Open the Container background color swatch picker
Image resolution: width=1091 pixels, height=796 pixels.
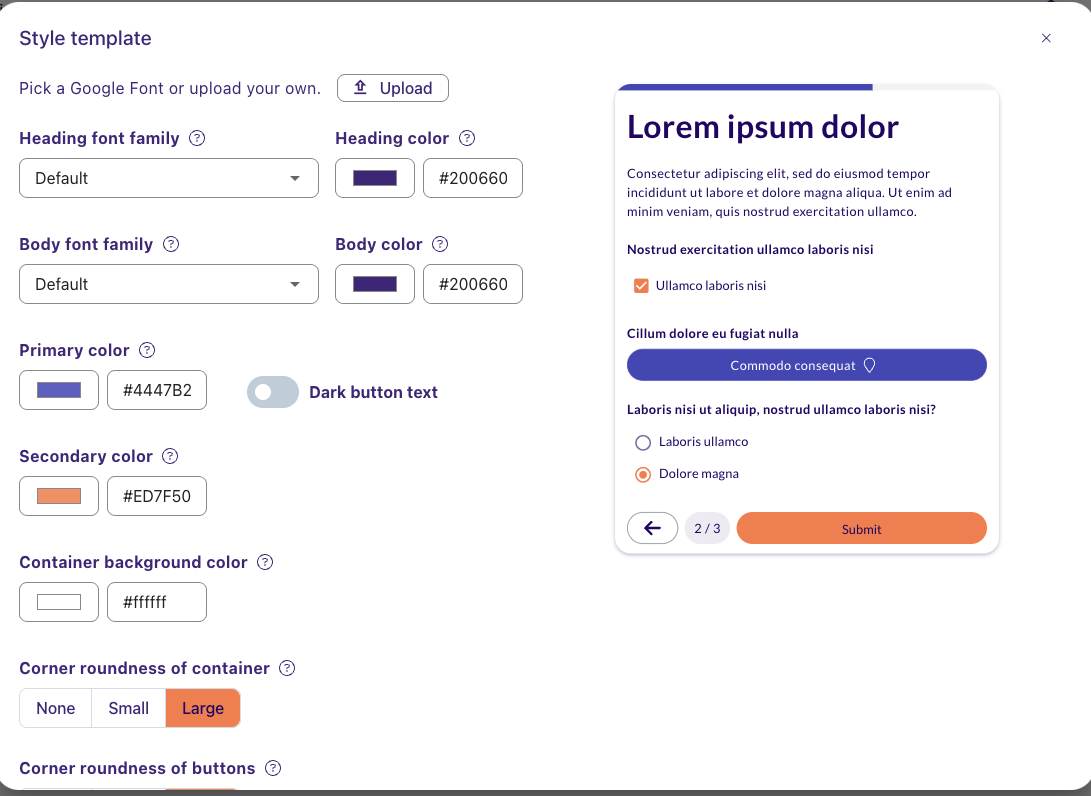tap(59, 602)
